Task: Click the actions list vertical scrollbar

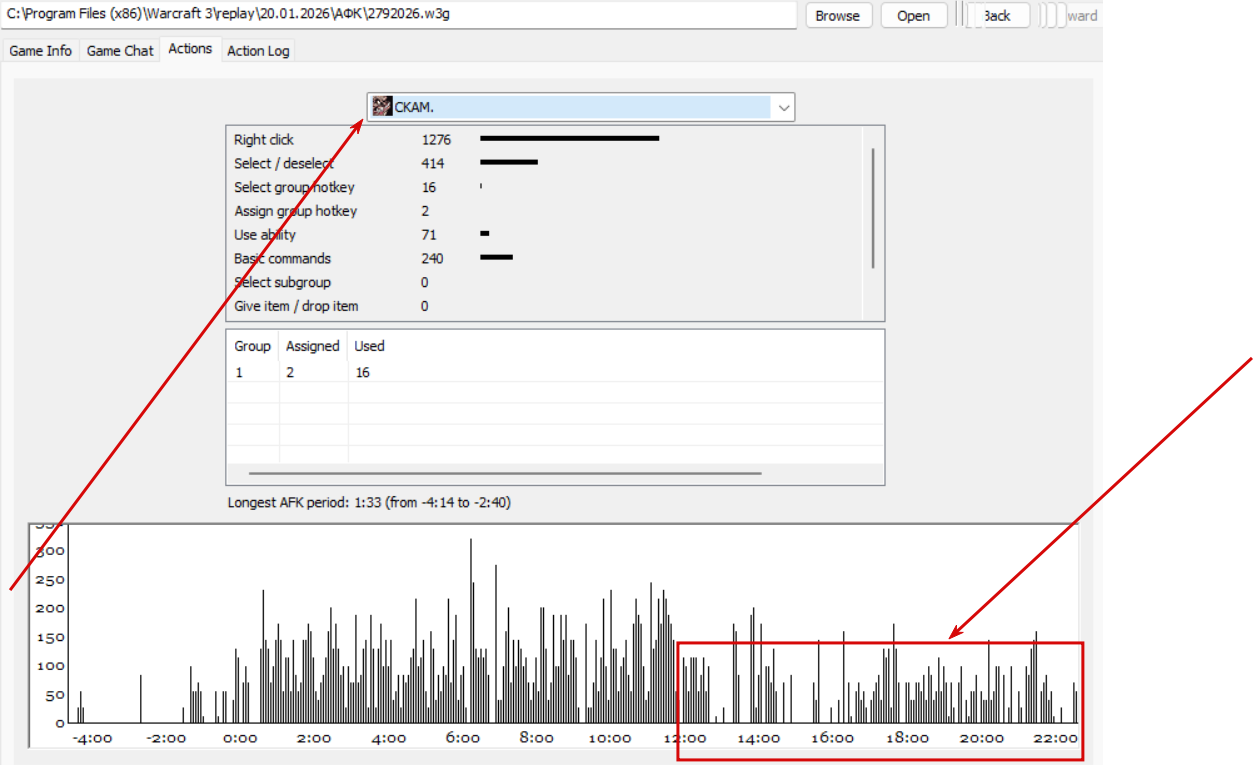Action: pos(873,208)
